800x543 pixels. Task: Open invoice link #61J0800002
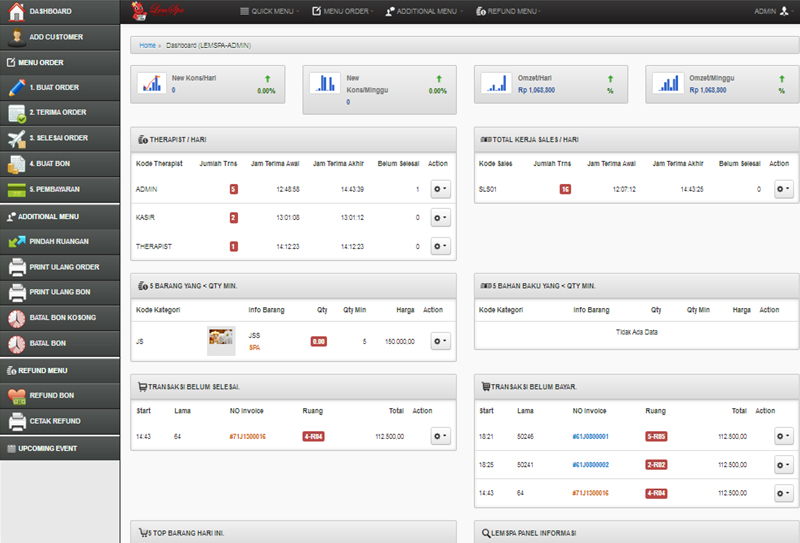(x=590, y=465)
